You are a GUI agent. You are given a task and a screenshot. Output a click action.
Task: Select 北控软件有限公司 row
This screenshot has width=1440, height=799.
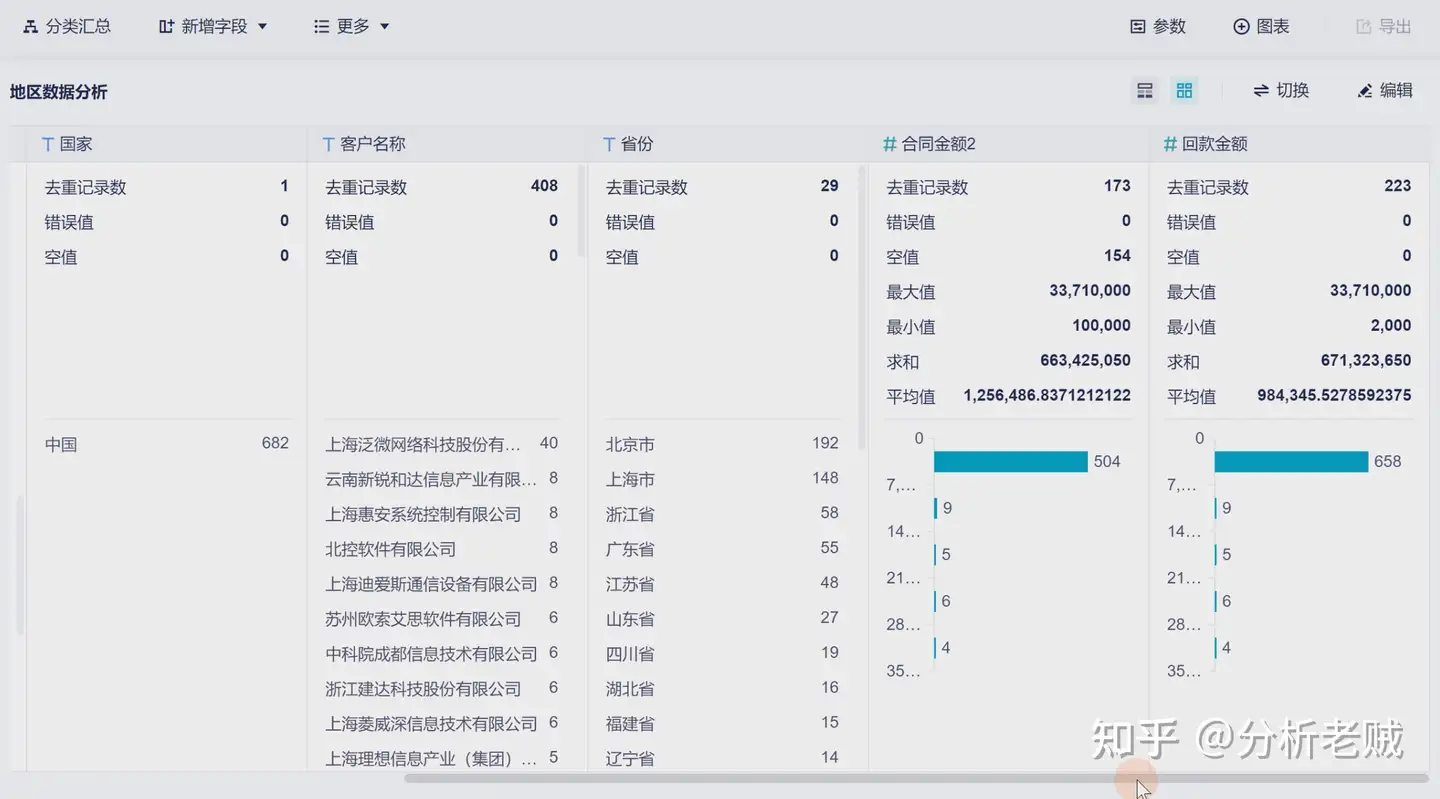click(441, 549)
